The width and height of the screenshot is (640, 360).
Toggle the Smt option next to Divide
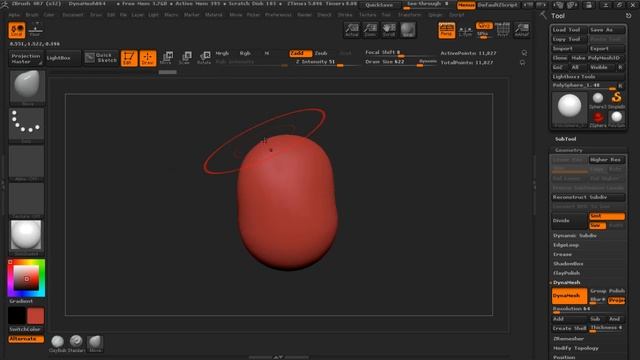(x=607, y=216)
